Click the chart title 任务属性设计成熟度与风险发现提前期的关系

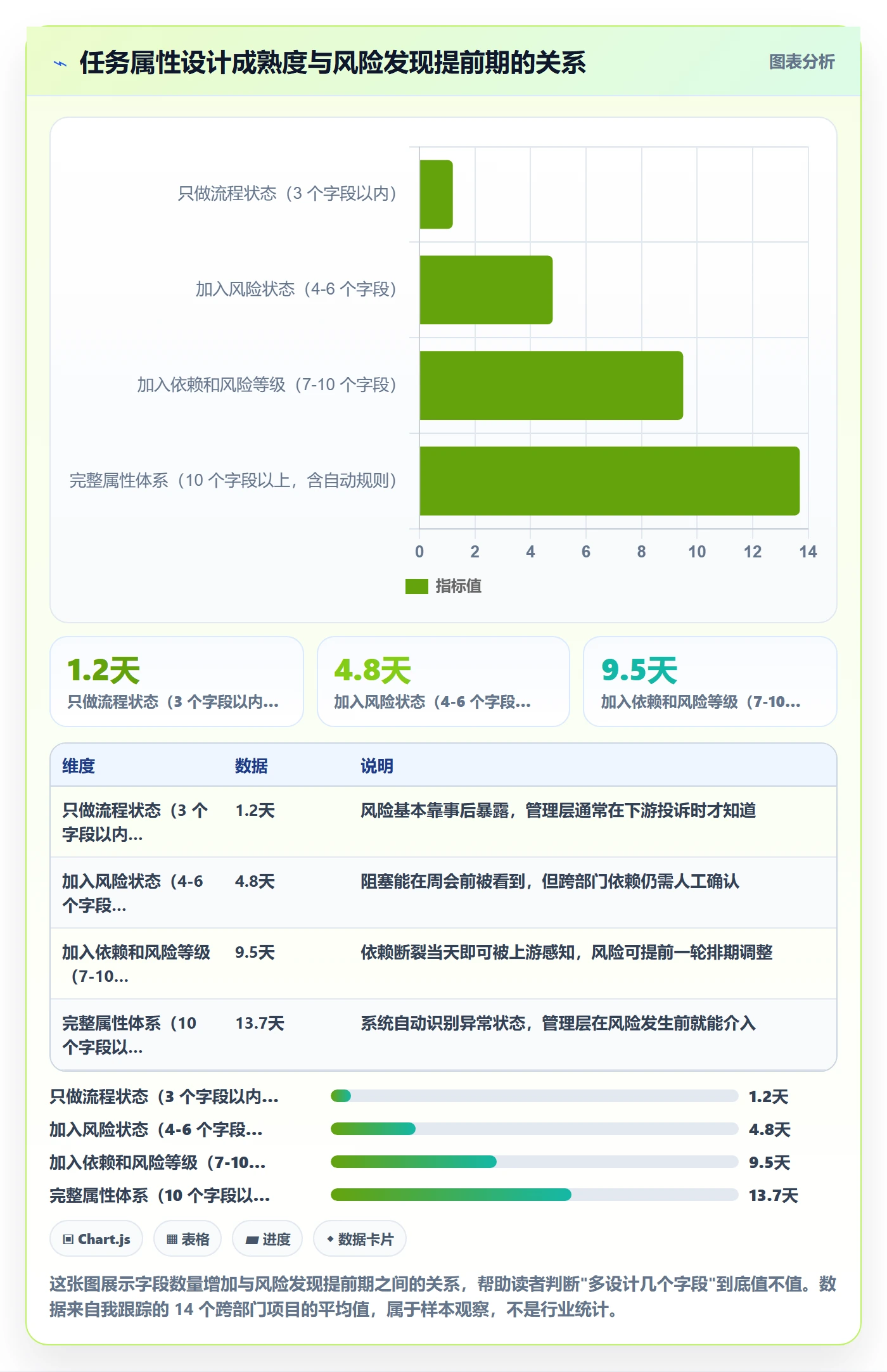[333, 63]
